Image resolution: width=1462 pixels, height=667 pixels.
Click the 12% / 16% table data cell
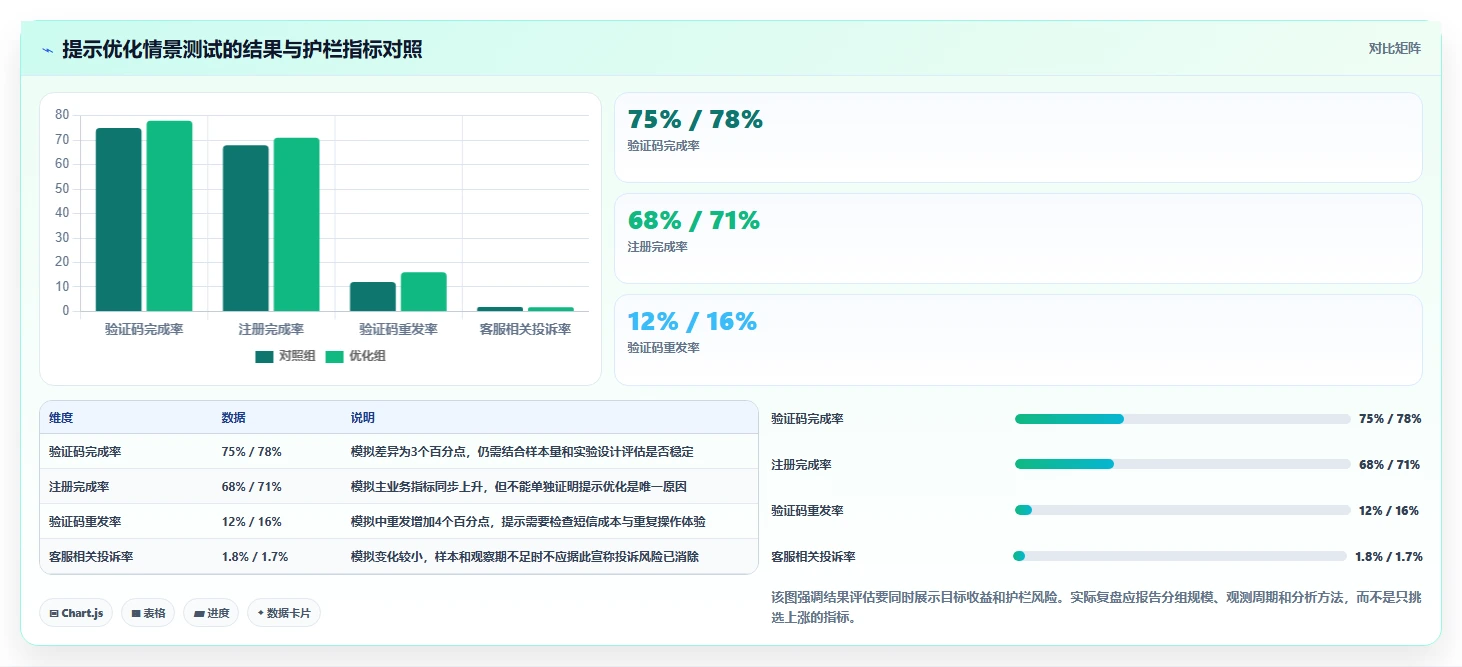click(251, 522)
